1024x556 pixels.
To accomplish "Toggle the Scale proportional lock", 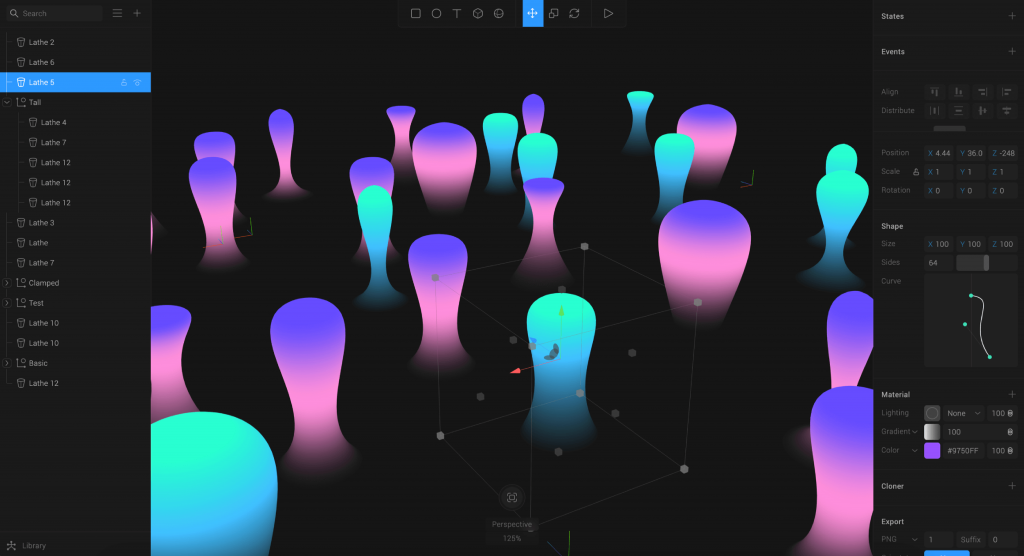I will coord(916,172).
